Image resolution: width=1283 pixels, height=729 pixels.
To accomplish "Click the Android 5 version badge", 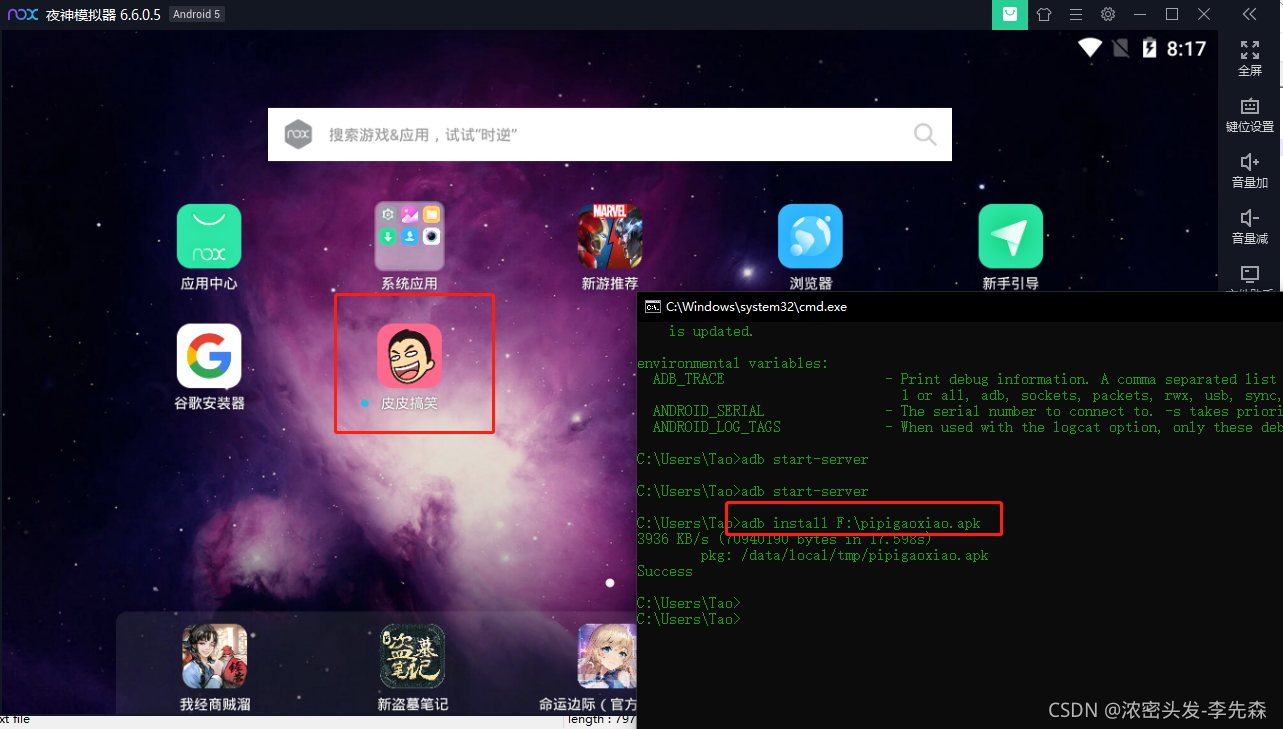I will pyautogui.click(x=197, y=14).
